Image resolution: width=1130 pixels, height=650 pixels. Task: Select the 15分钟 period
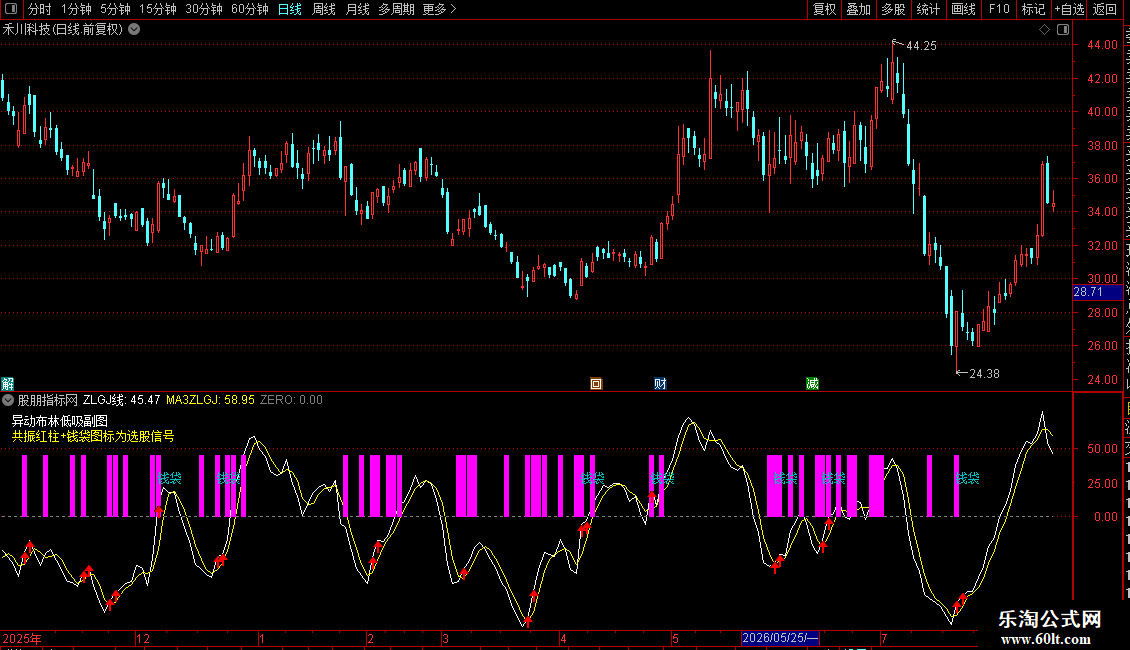(x=158, y=9)
